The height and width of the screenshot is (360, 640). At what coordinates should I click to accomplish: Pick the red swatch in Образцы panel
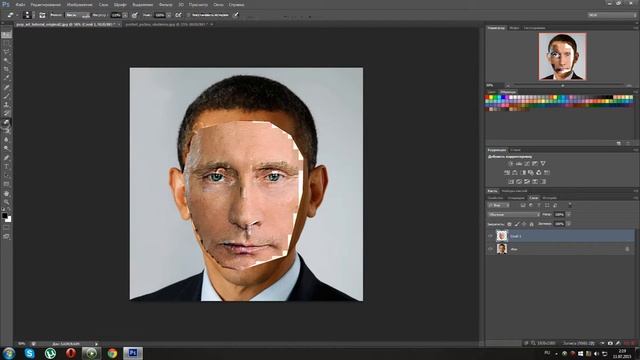[x=488, y=98]
